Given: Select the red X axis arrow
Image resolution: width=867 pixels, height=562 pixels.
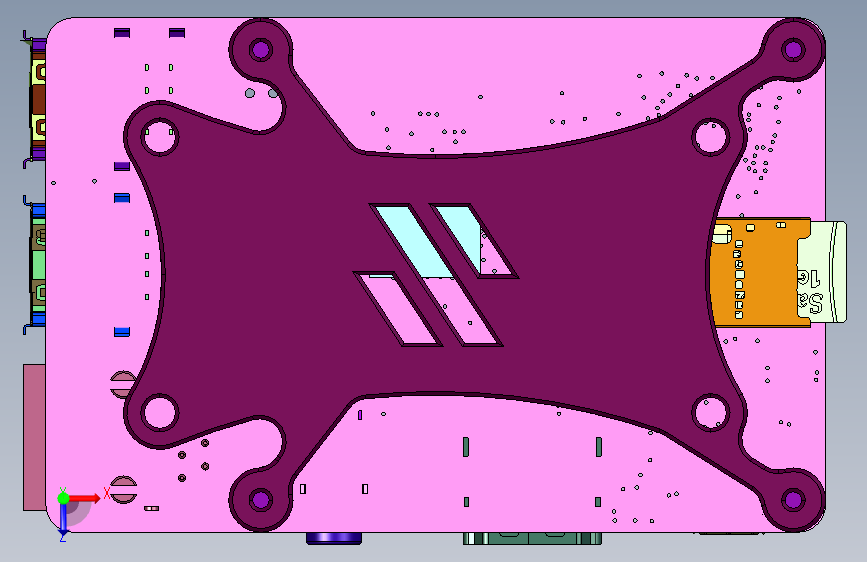Looking at the screenshot, I should click(x=85, y=498).
